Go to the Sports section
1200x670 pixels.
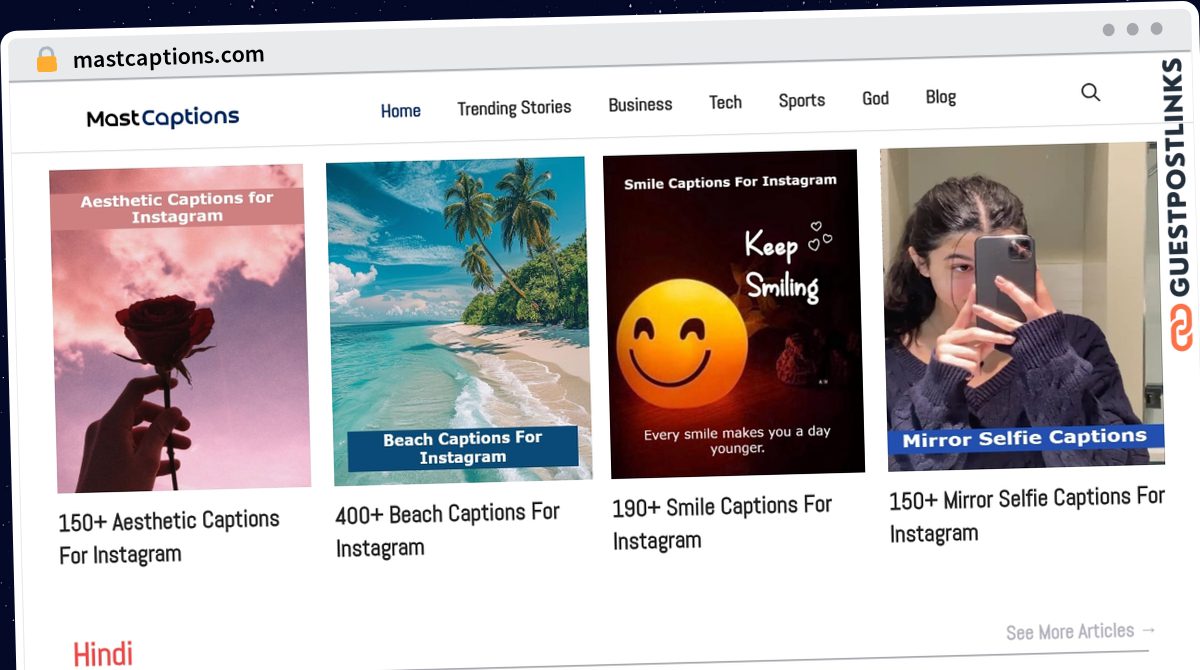click(802, 100)
